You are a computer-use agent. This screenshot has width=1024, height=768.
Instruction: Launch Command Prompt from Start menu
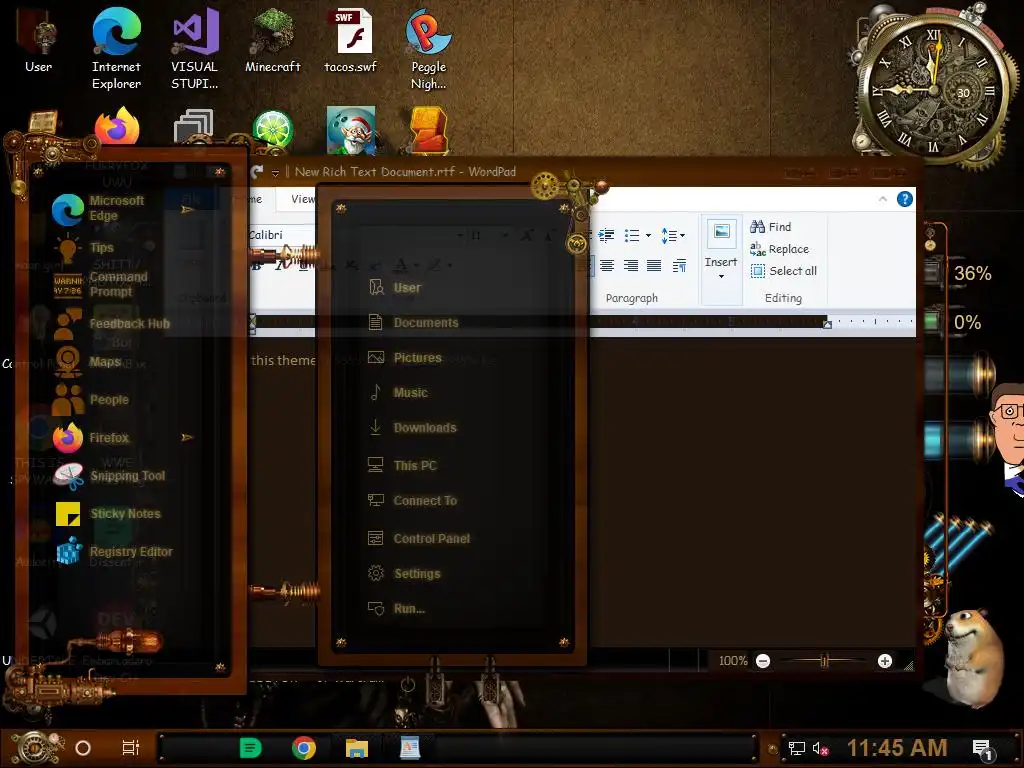click(101, 285)
